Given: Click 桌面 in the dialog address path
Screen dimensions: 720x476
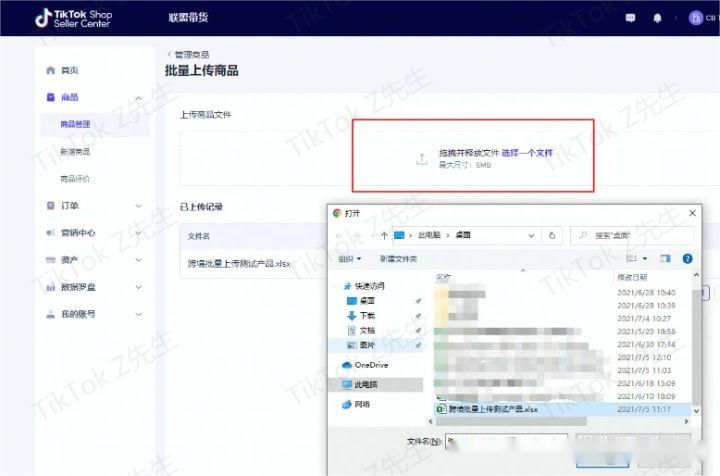Looking at the screenshot, I should [x=463, y=235].
